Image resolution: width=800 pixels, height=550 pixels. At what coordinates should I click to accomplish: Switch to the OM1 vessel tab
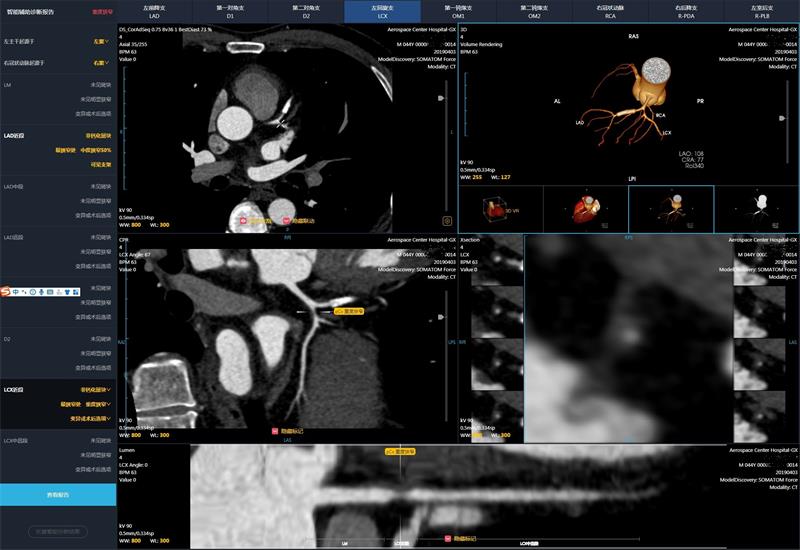(458, 11)
